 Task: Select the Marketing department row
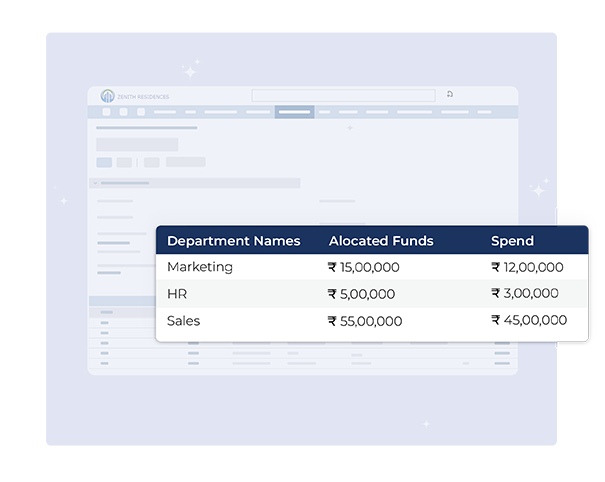[x=200, y=267]
